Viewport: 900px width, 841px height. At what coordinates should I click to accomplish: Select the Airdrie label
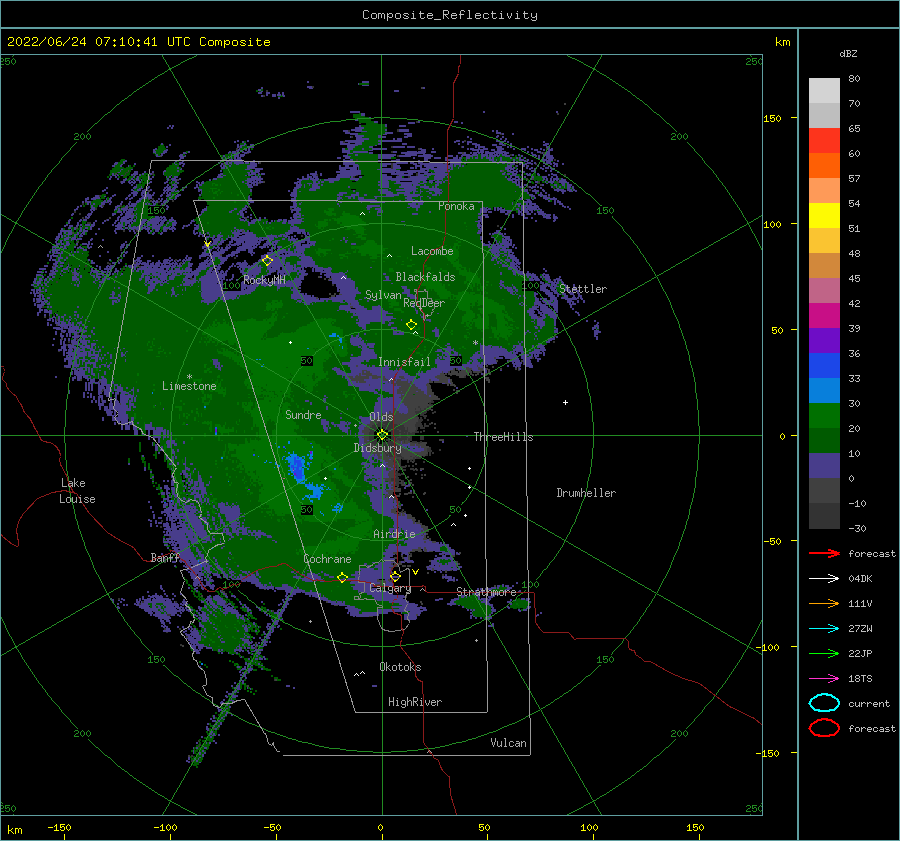click(394, 534)
